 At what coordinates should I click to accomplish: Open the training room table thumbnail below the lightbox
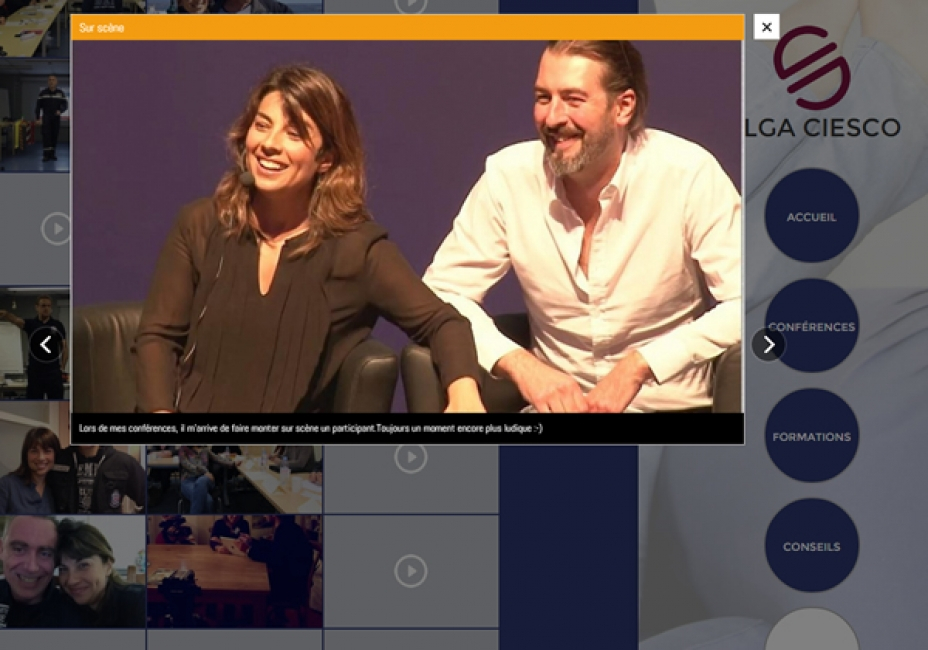pos(234,479)
